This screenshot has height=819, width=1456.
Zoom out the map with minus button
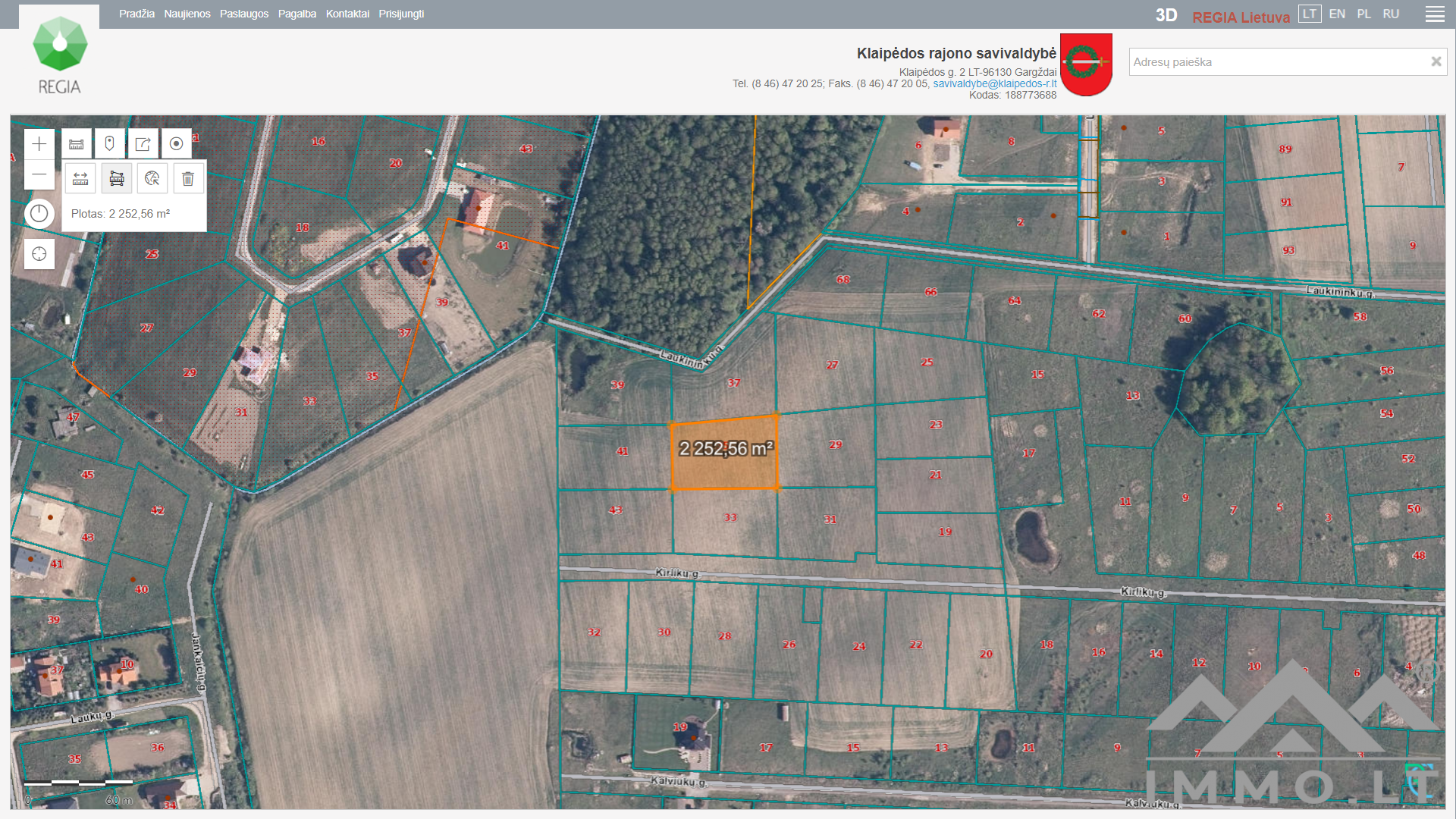tap(39, 174)
